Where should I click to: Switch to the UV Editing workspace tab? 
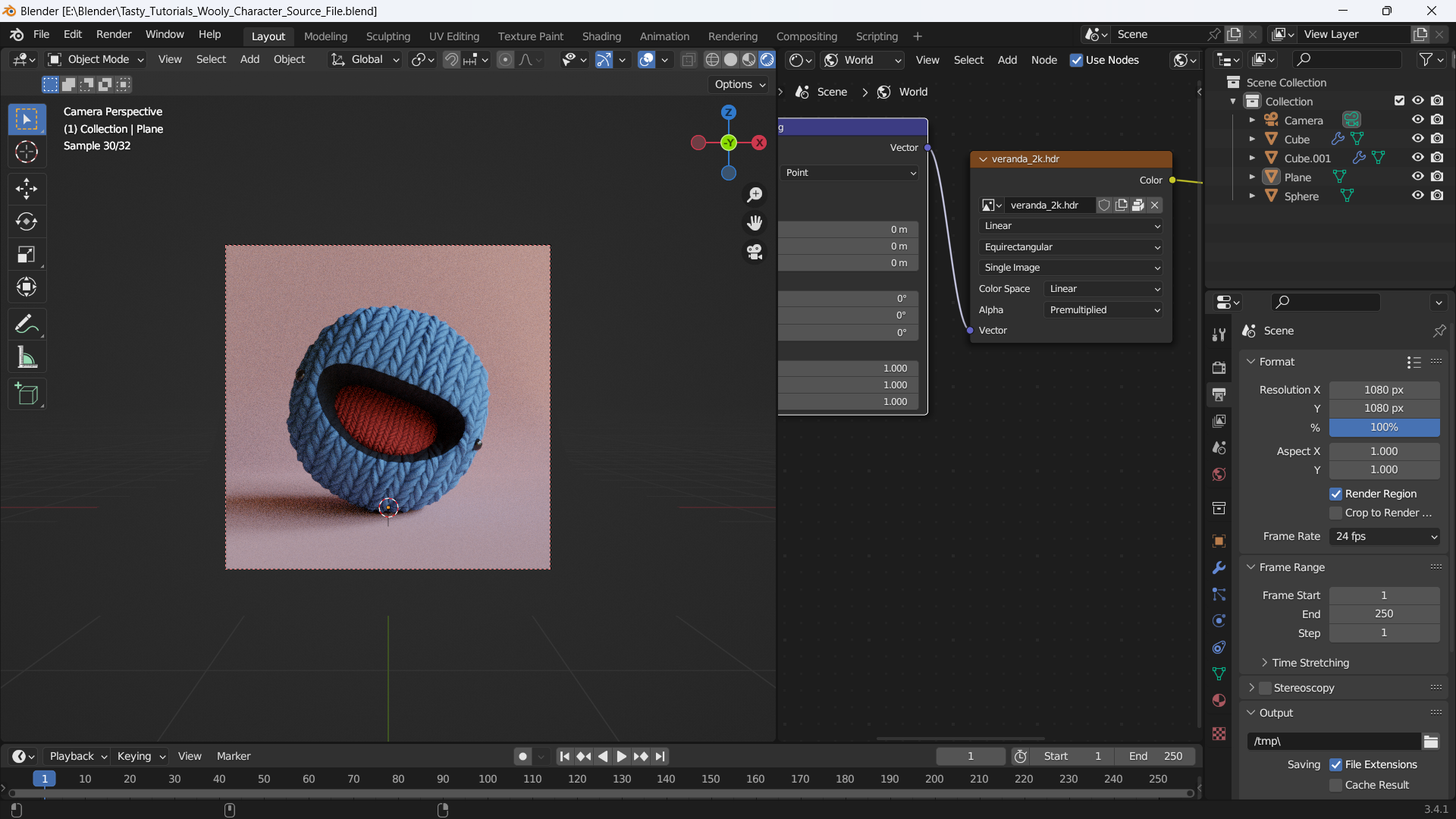click(x=454, y=36)
